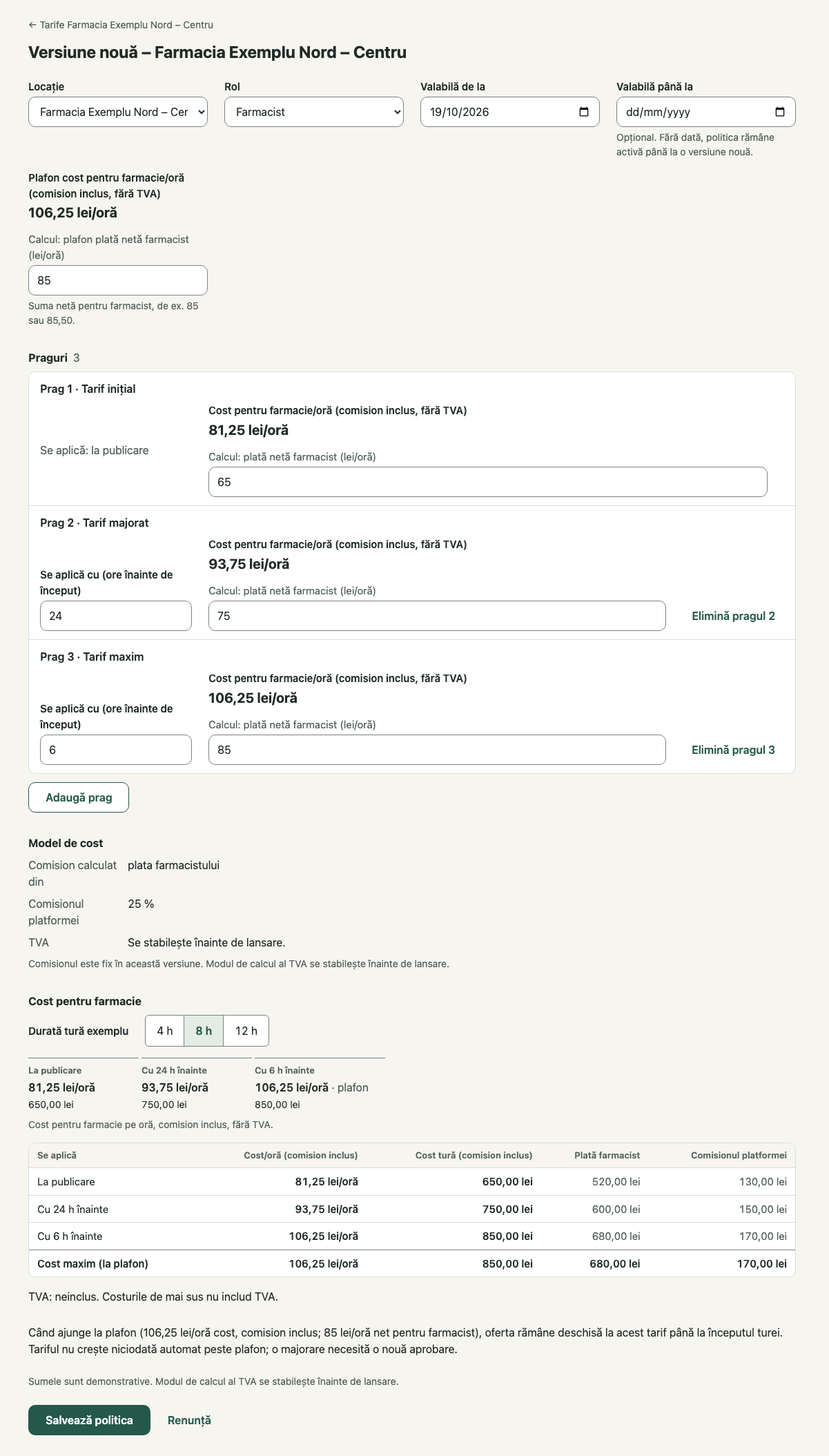Open calendar picker in Valabilă de la
829x1456 pixels.
tap(584, 112)
